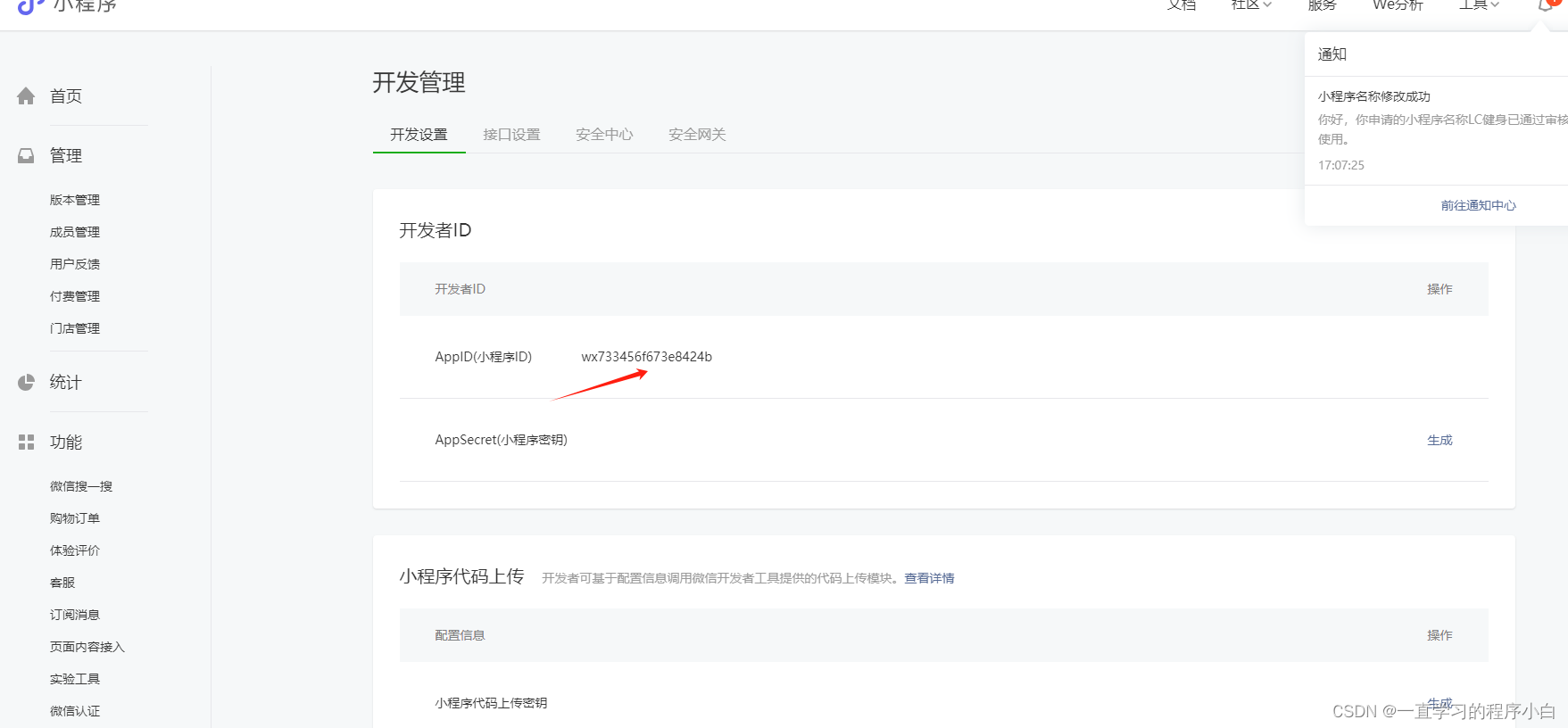This screenshot has height=728, width=1568.
Task: Open 体验评价 feature
Action: [75, 550]
